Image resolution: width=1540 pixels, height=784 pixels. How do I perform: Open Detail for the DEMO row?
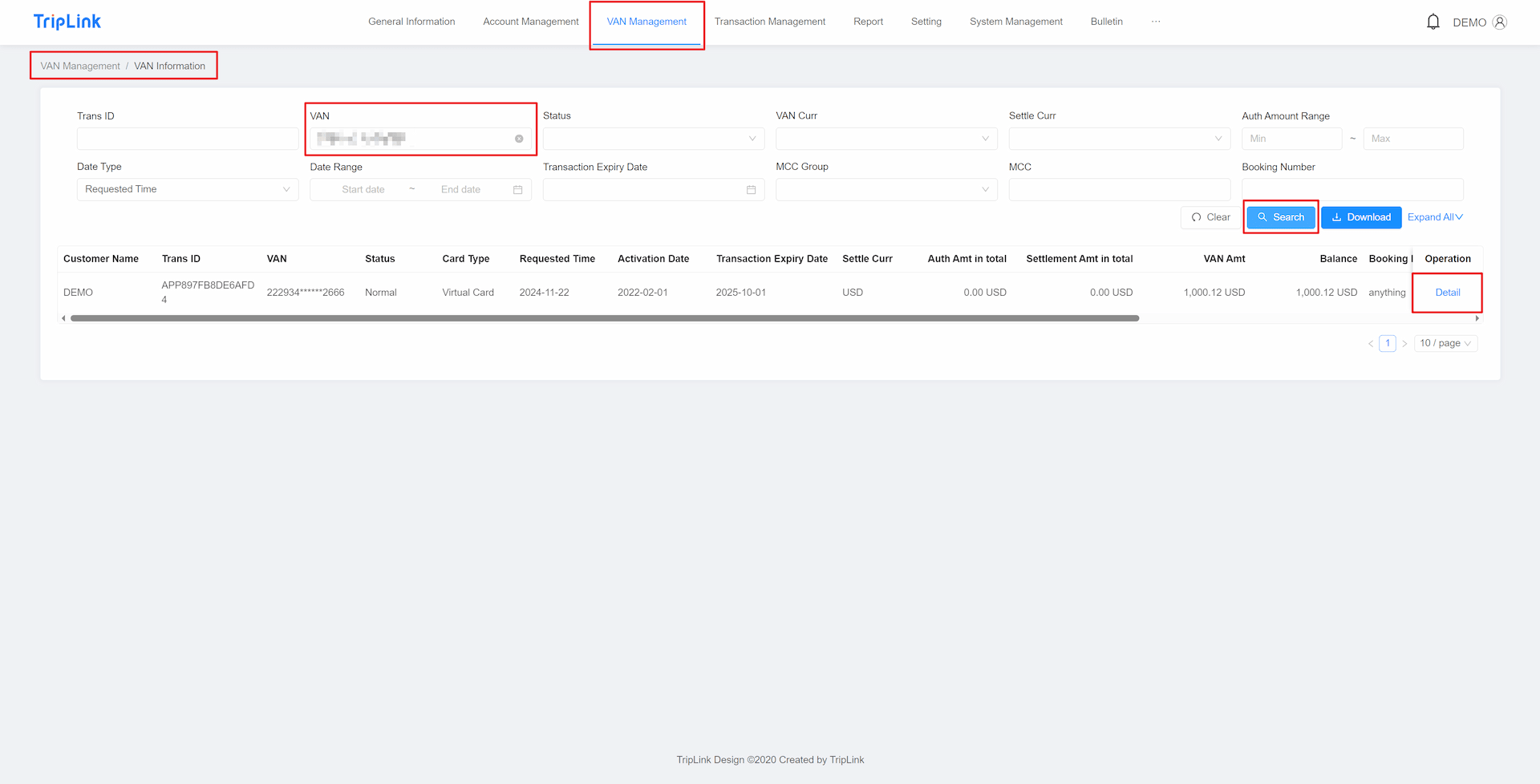pyautogui.click(x=1447, y=293)
